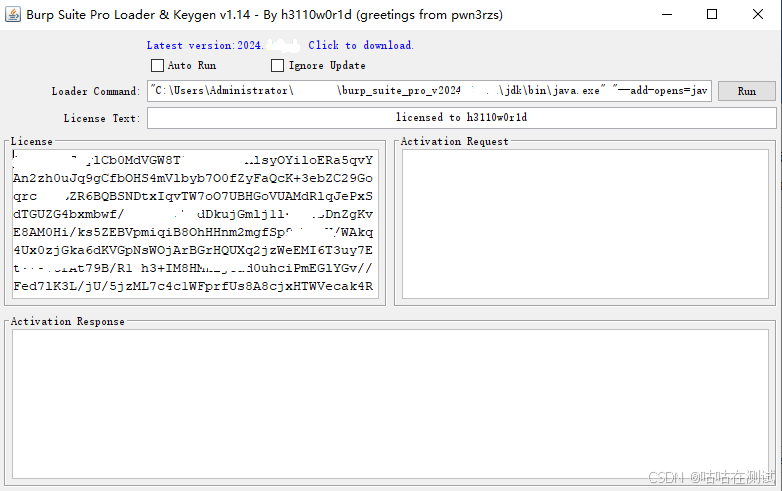Minimize the Keygen window

667,14
